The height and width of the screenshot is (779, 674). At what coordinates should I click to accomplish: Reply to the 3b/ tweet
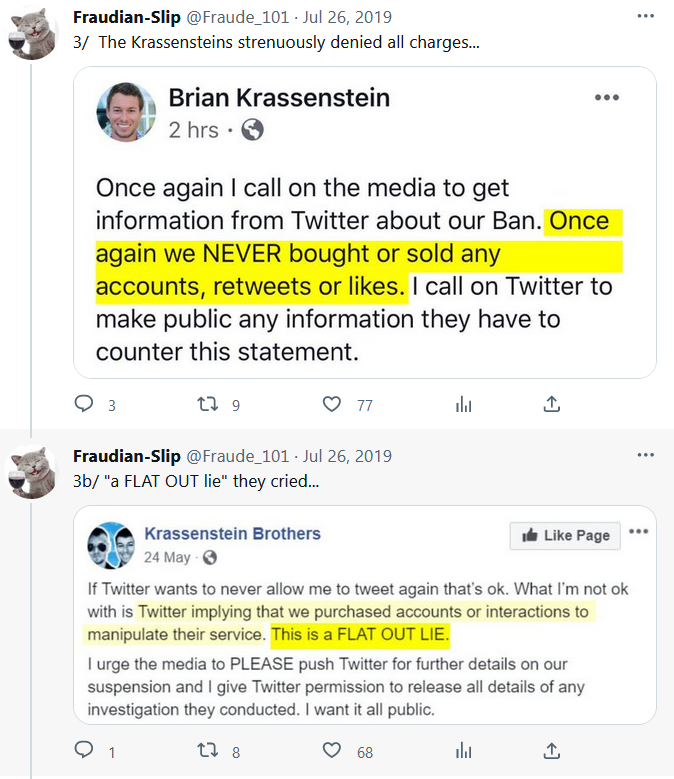tap(85, 750)
